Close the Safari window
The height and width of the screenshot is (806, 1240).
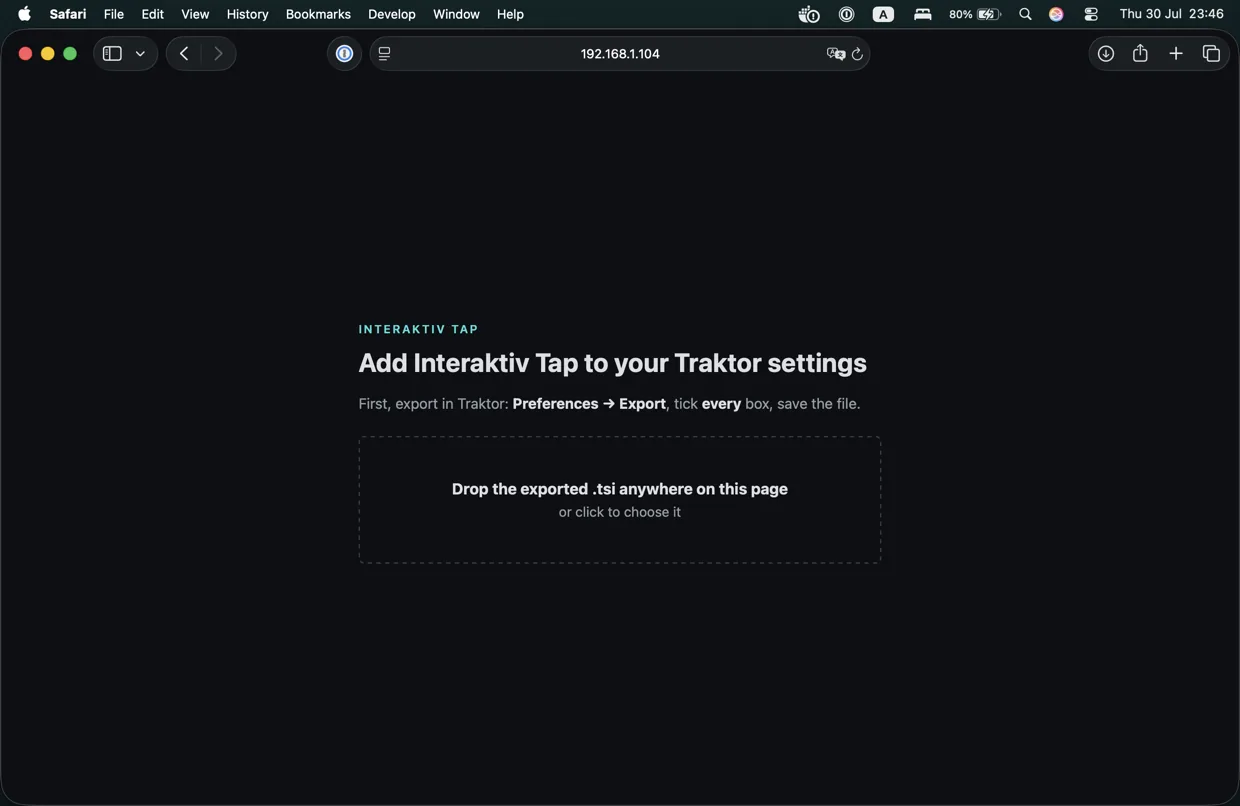pos(25,54)
